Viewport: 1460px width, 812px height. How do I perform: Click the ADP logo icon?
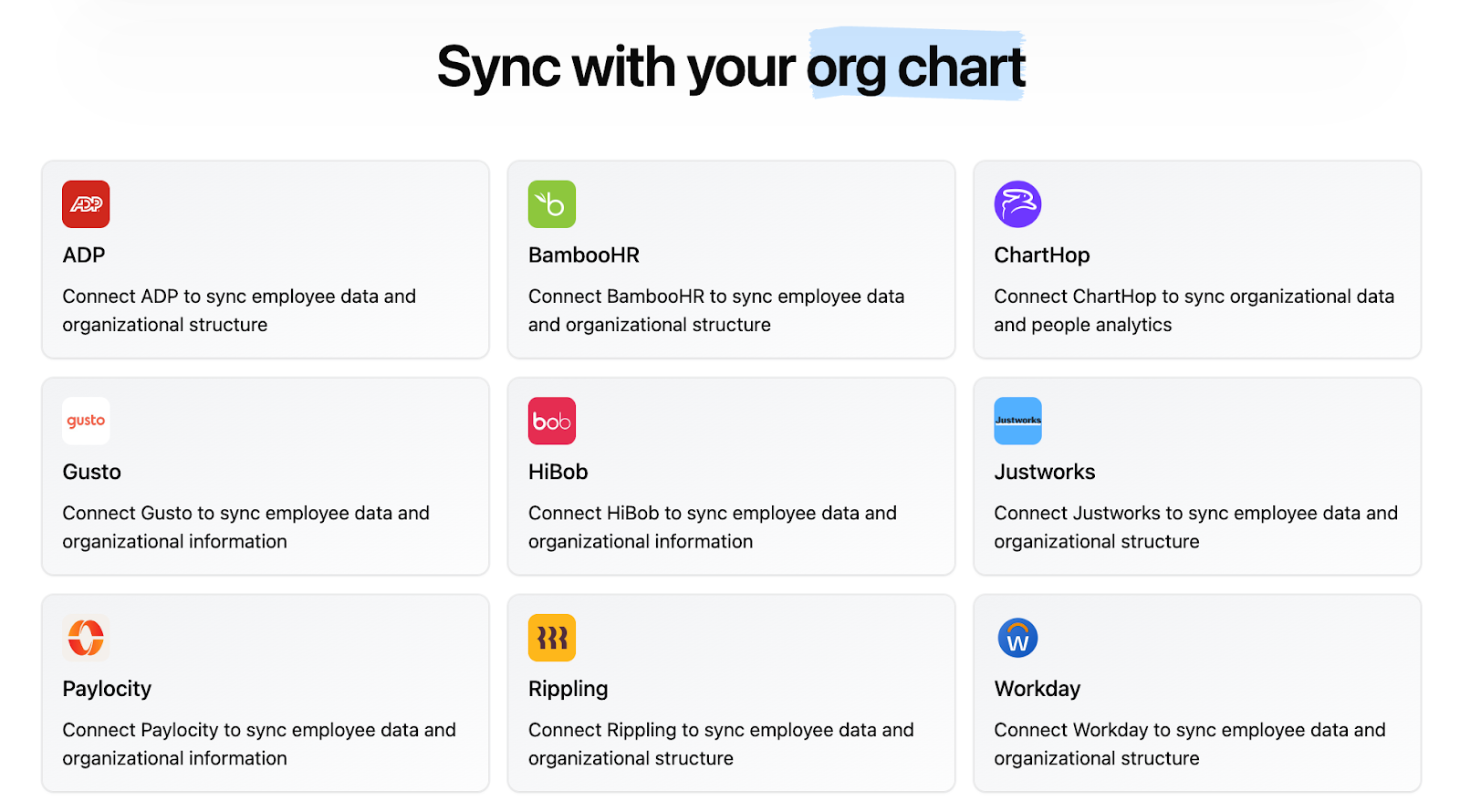(x=85, y=203)
